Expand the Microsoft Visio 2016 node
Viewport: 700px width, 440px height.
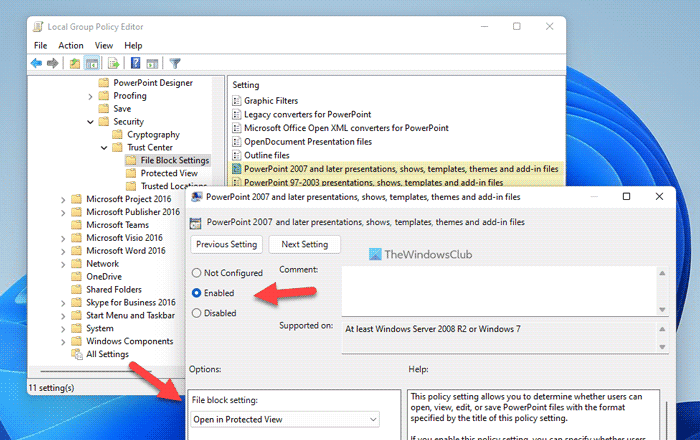coord(63,239)
